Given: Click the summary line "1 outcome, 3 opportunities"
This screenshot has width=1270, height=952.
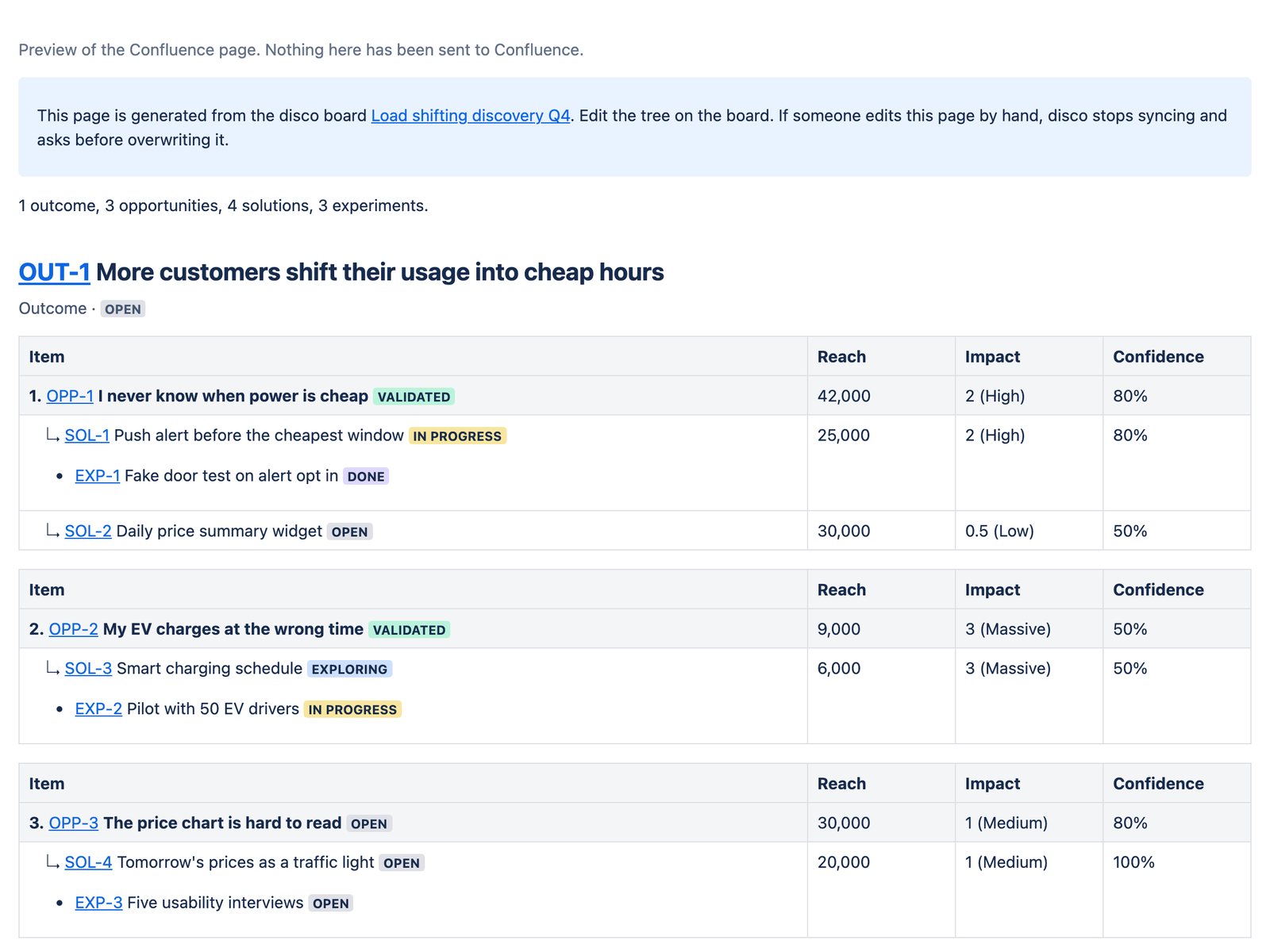Looking at the screenshot, I should pos(223,206).
